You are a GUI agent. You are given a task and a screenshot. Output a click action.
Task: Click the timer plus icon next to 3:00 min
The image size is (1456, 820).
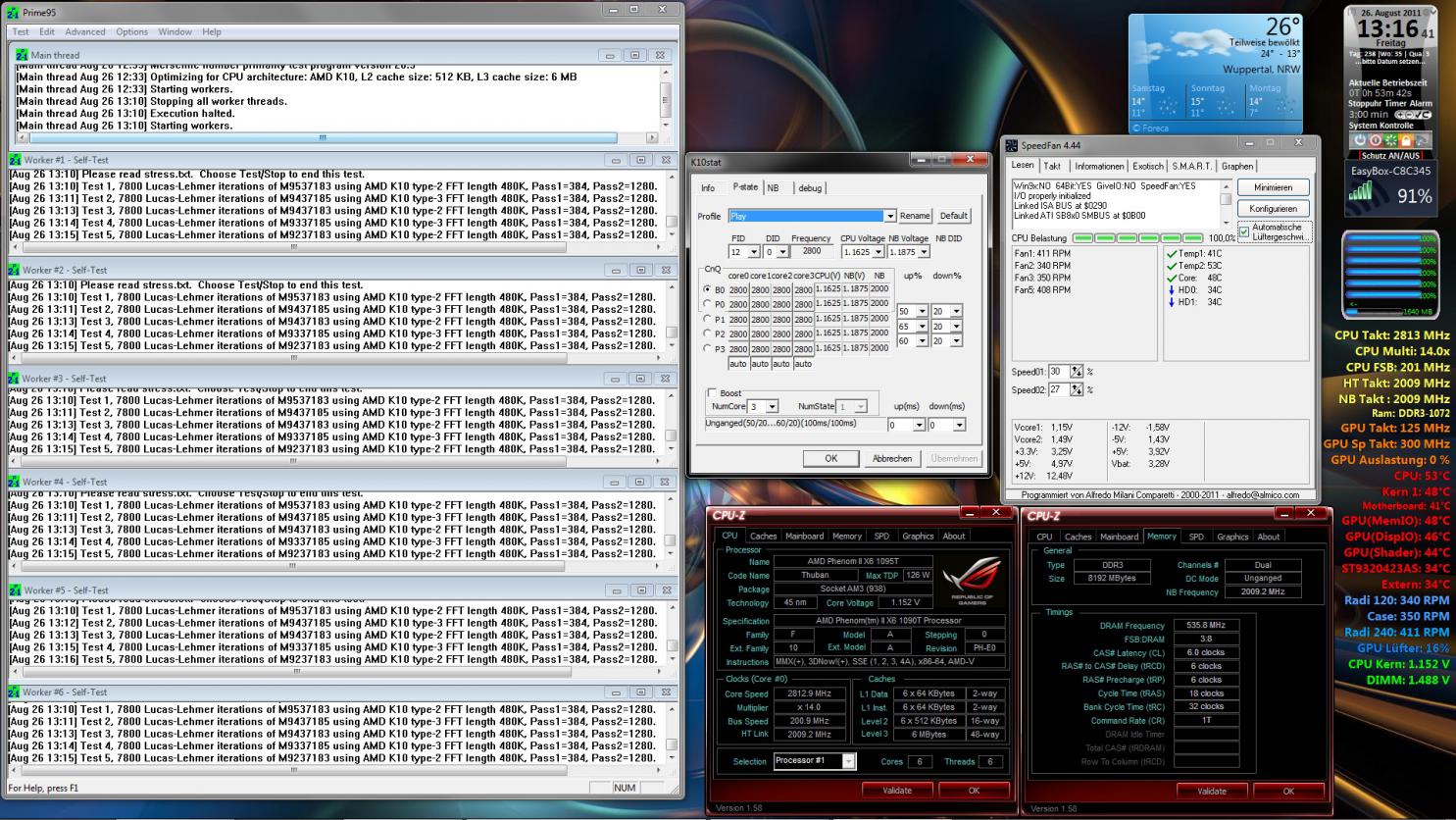click(x=1399, y=115)
